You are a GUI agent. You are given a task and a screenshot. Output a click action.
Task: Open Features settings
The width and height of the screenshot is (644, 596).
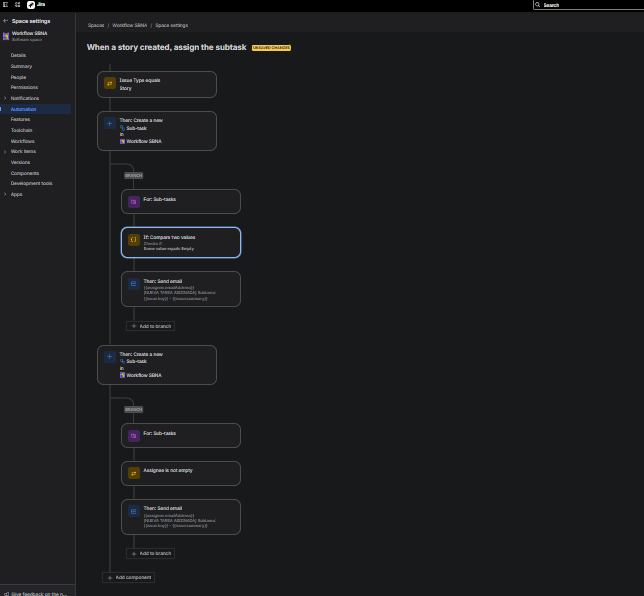click(20, 119)
